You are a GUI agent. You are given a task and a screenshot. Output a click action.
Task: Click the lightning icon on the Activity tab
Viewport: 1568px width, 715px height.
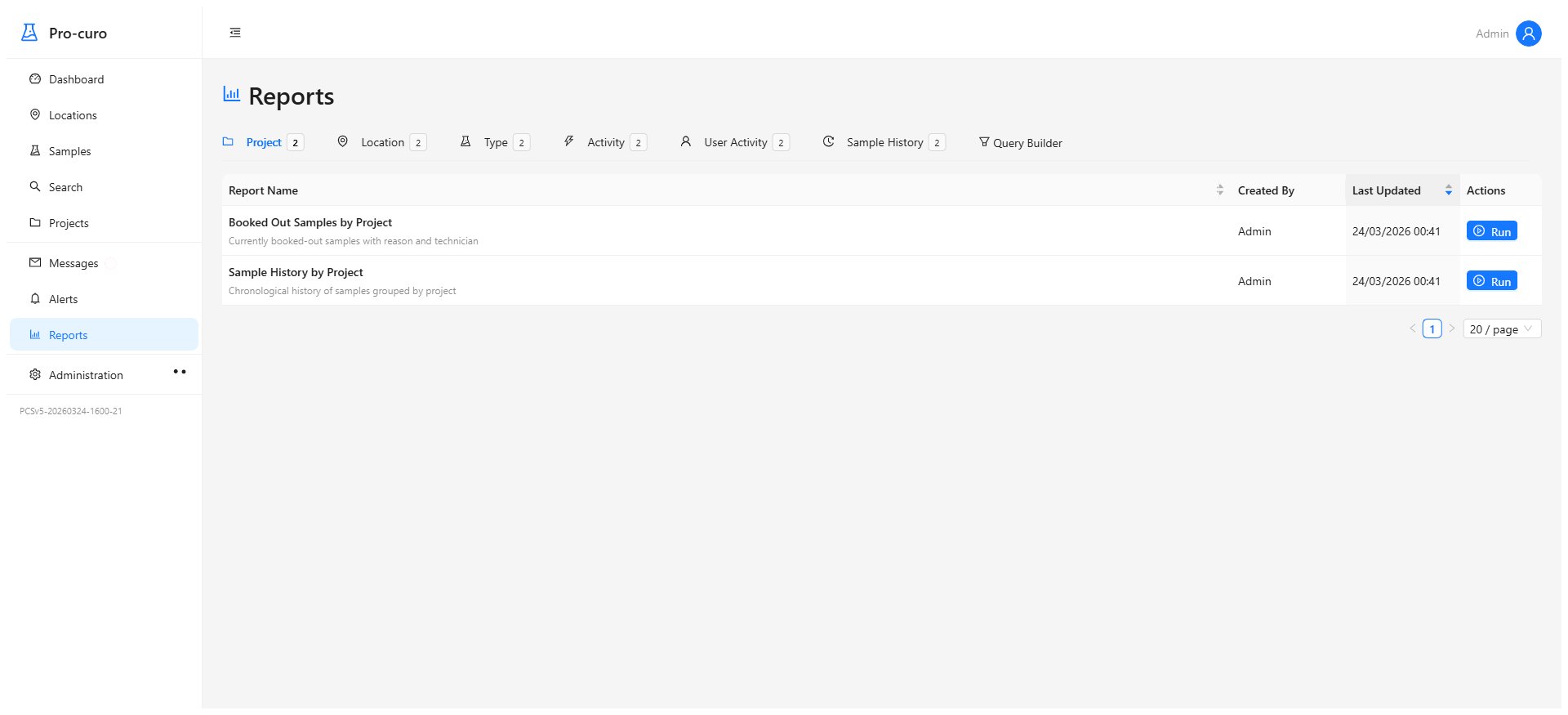click(x=569, y=142)
